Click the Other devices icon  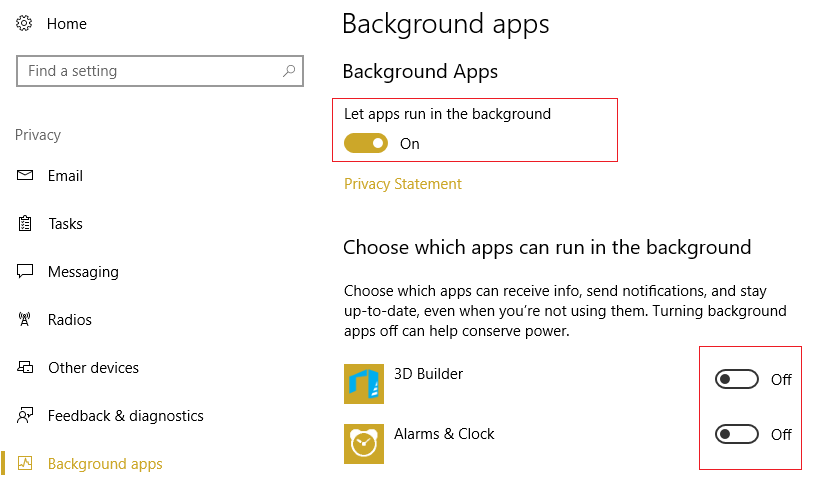pyautogui.click(x=25, y=368)
